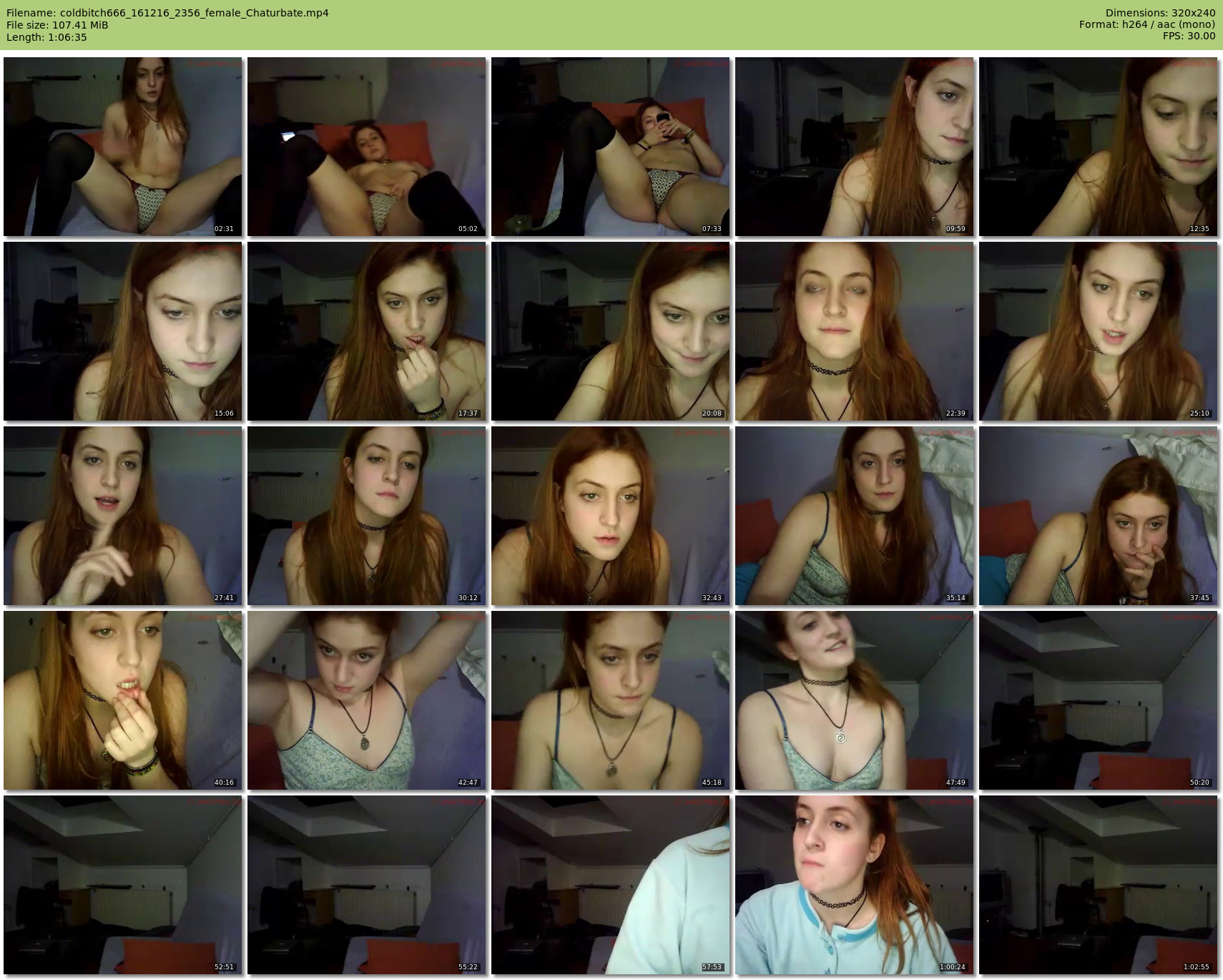
Task: Click the Length 1:06:35 text
Action: coord(46,37)
